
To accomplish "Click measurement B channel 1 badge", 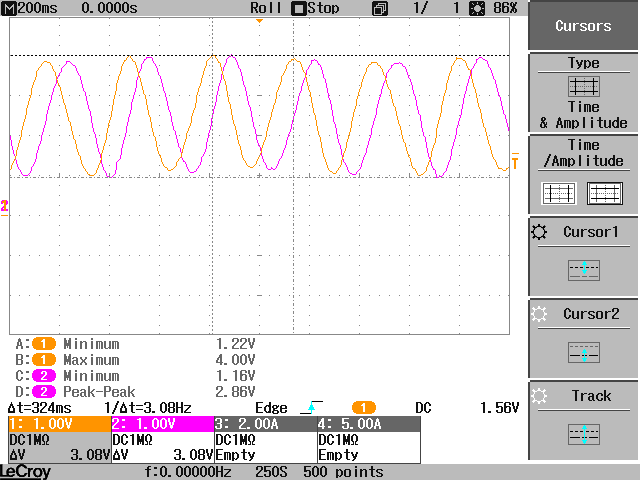I will coord(44,360).
